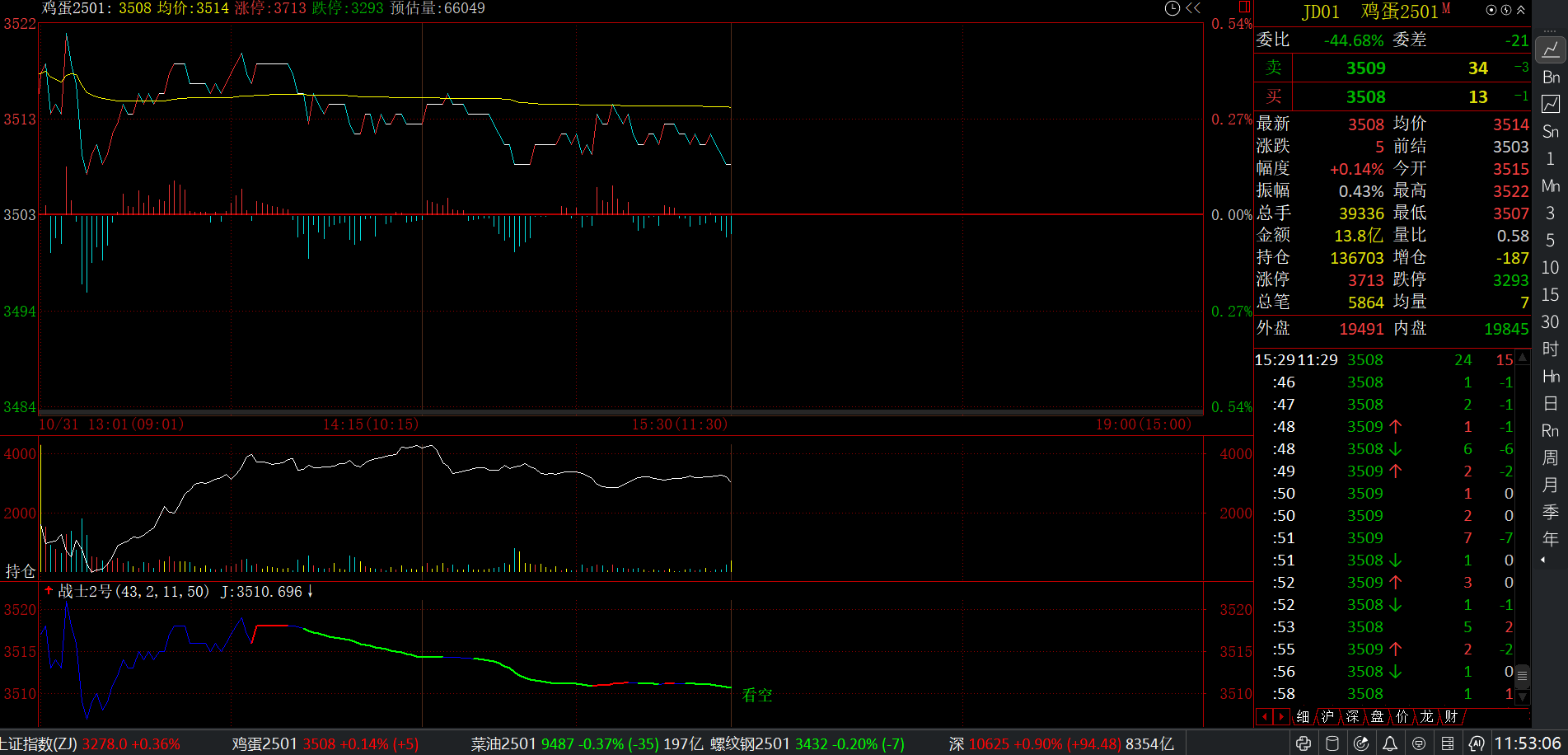Screen dimensions: 1568x755
Task: Select the quarterly 季 period
Action: [1551, 512]
